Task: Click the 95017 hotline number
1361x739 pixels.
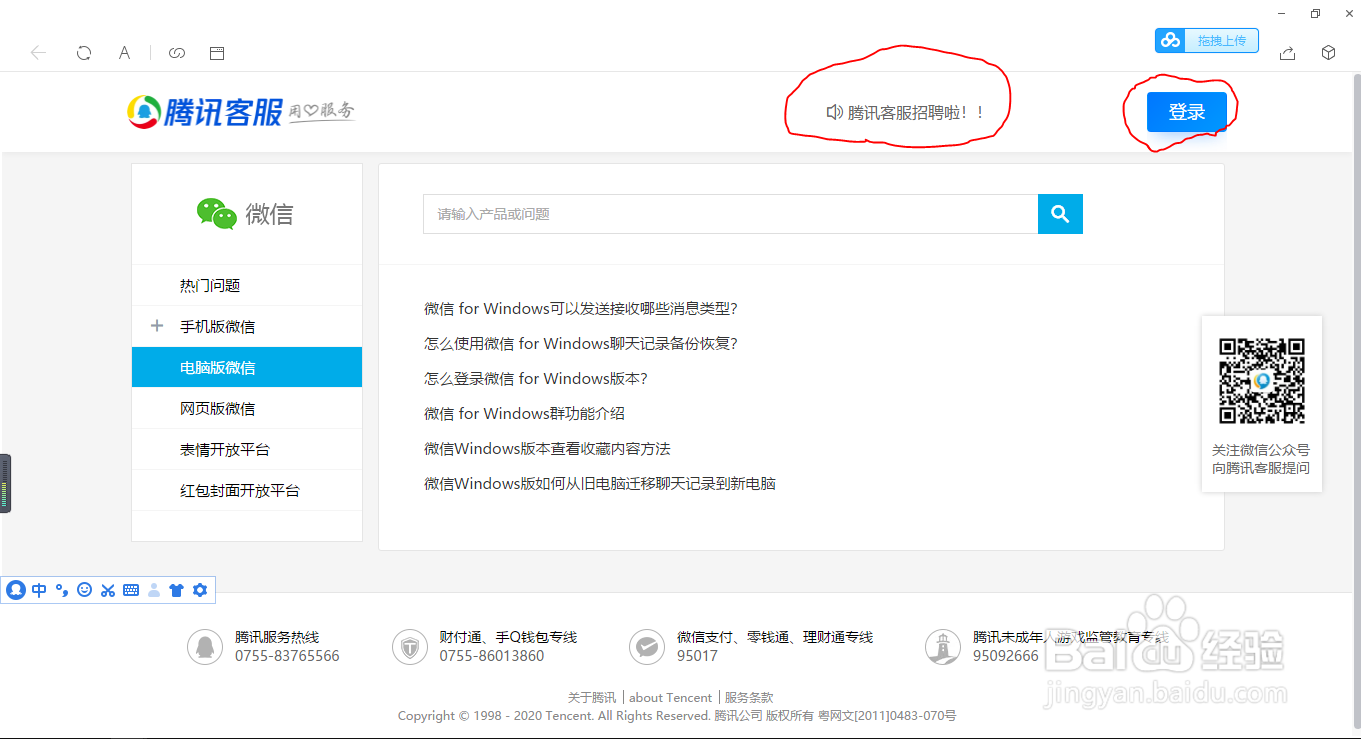Action: pyautogui.click(x=697, y=656)
